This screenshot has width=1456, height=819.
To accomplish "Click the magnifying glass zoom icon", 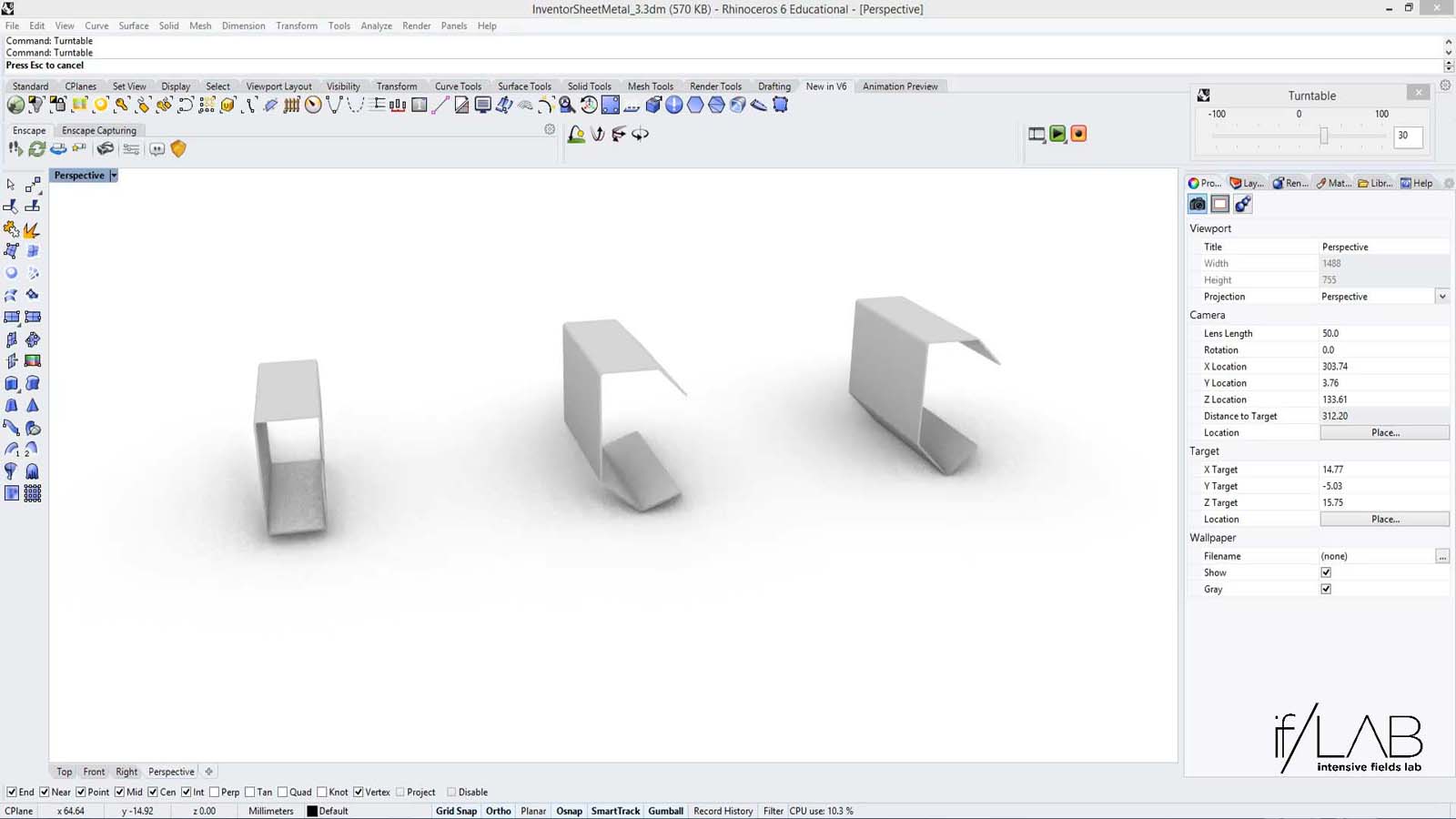I will point(567,106).
